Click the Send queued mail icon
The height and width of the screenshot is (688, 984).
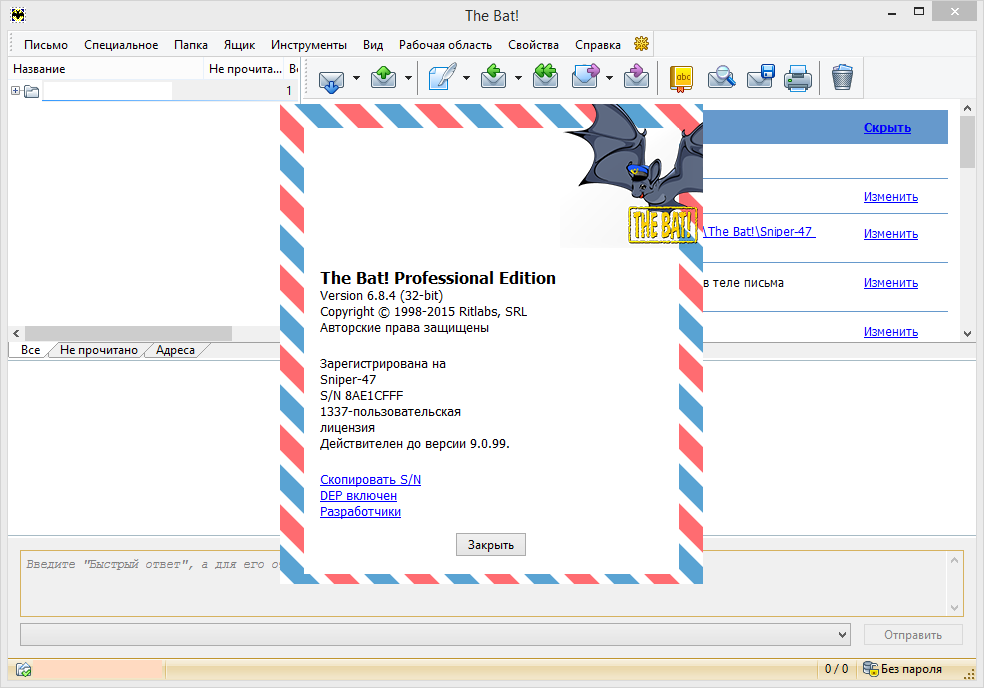pyautogui.click(x=383, y=77)
